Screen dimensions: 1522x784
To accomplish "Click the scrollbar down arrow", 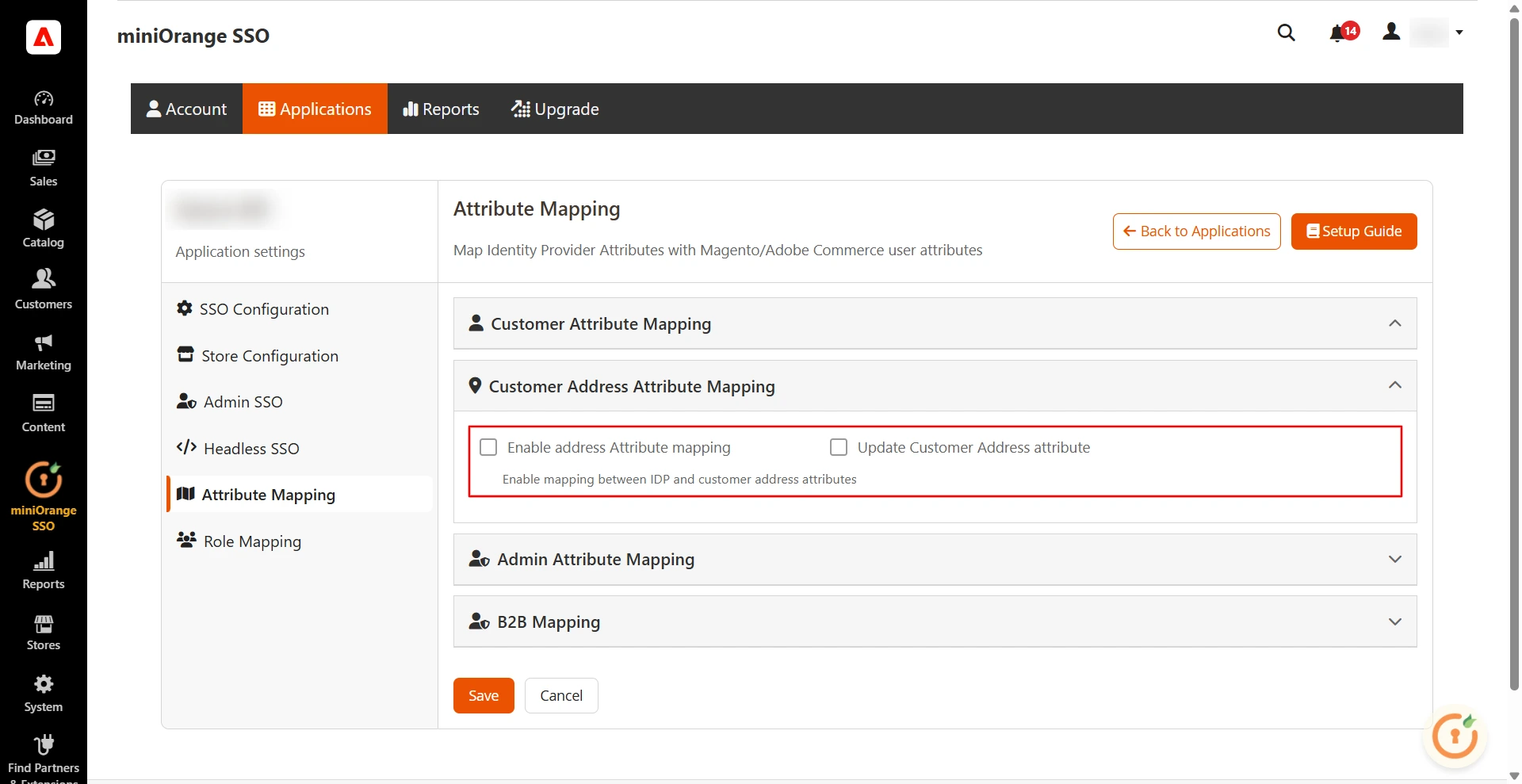I will tap(1514, 776).
